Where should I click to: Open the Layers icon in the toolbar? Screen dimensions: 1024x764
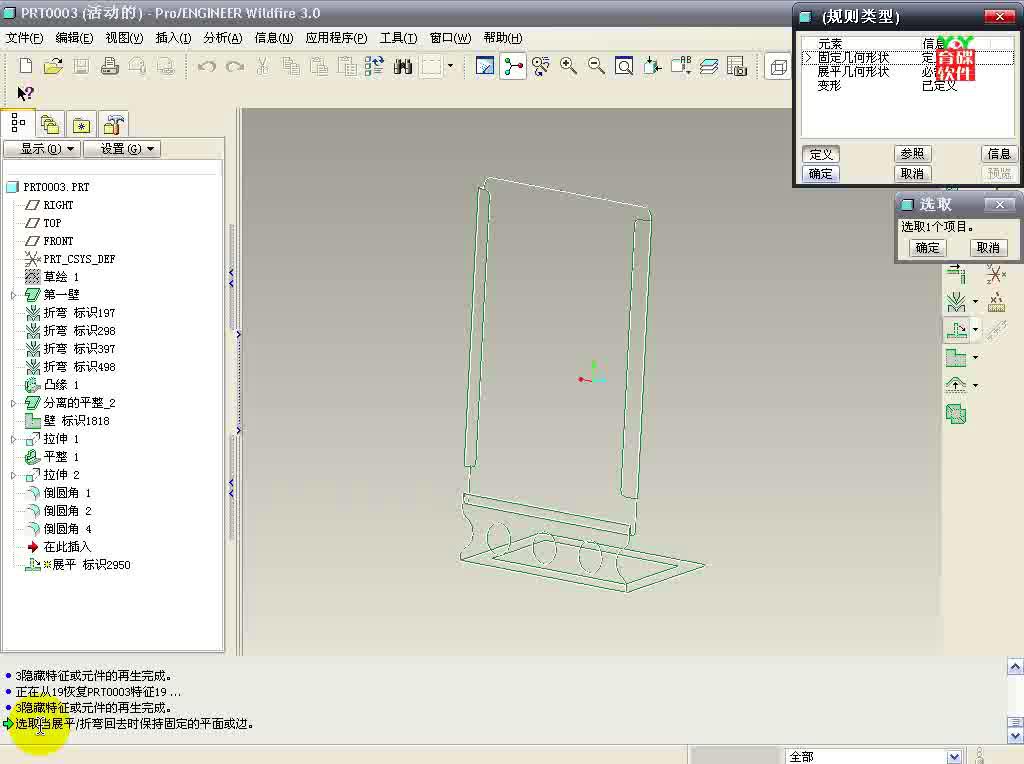(x=709, y=66)
